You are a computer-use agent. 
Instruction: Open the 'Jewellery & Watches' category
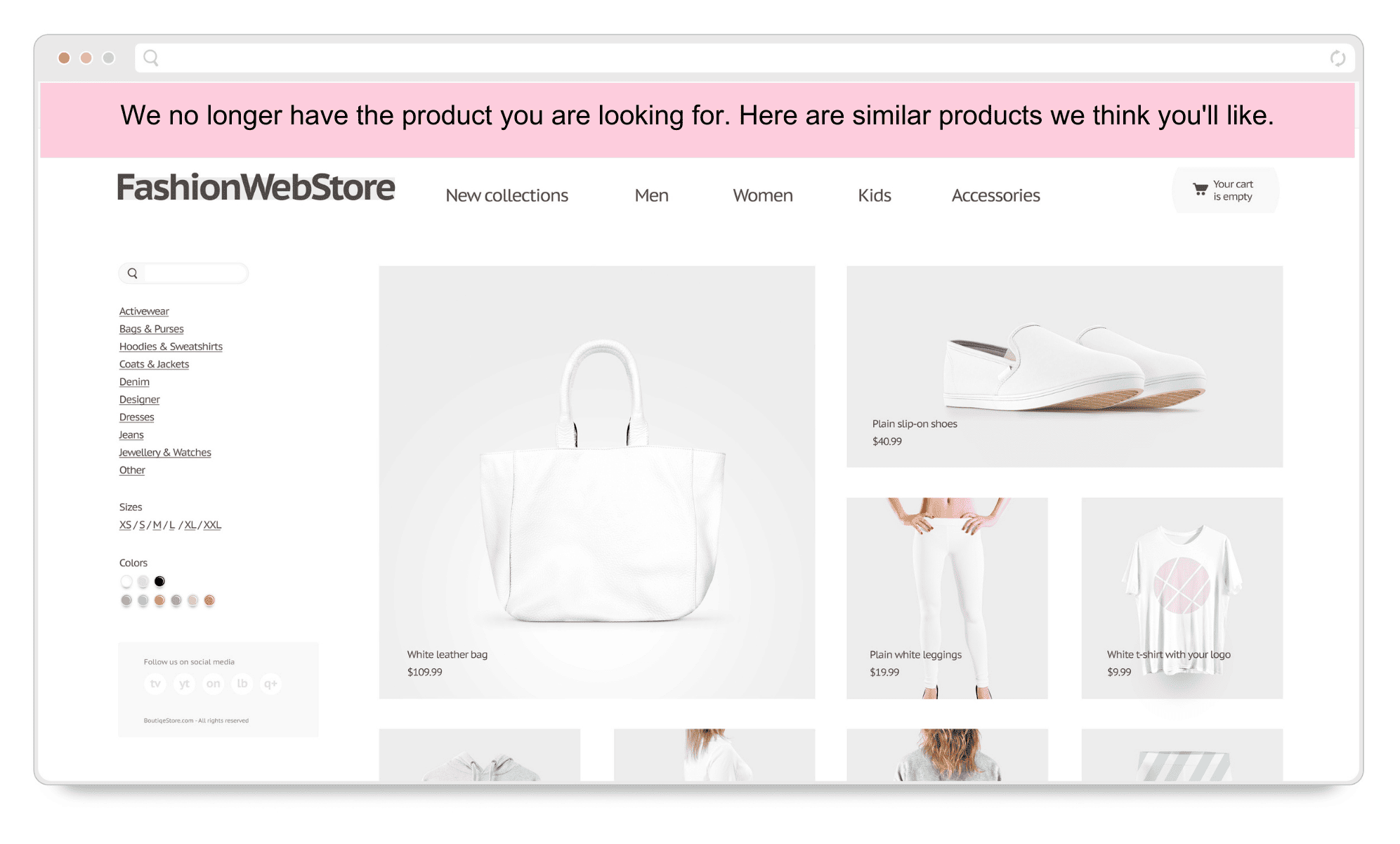coord(164,452)
